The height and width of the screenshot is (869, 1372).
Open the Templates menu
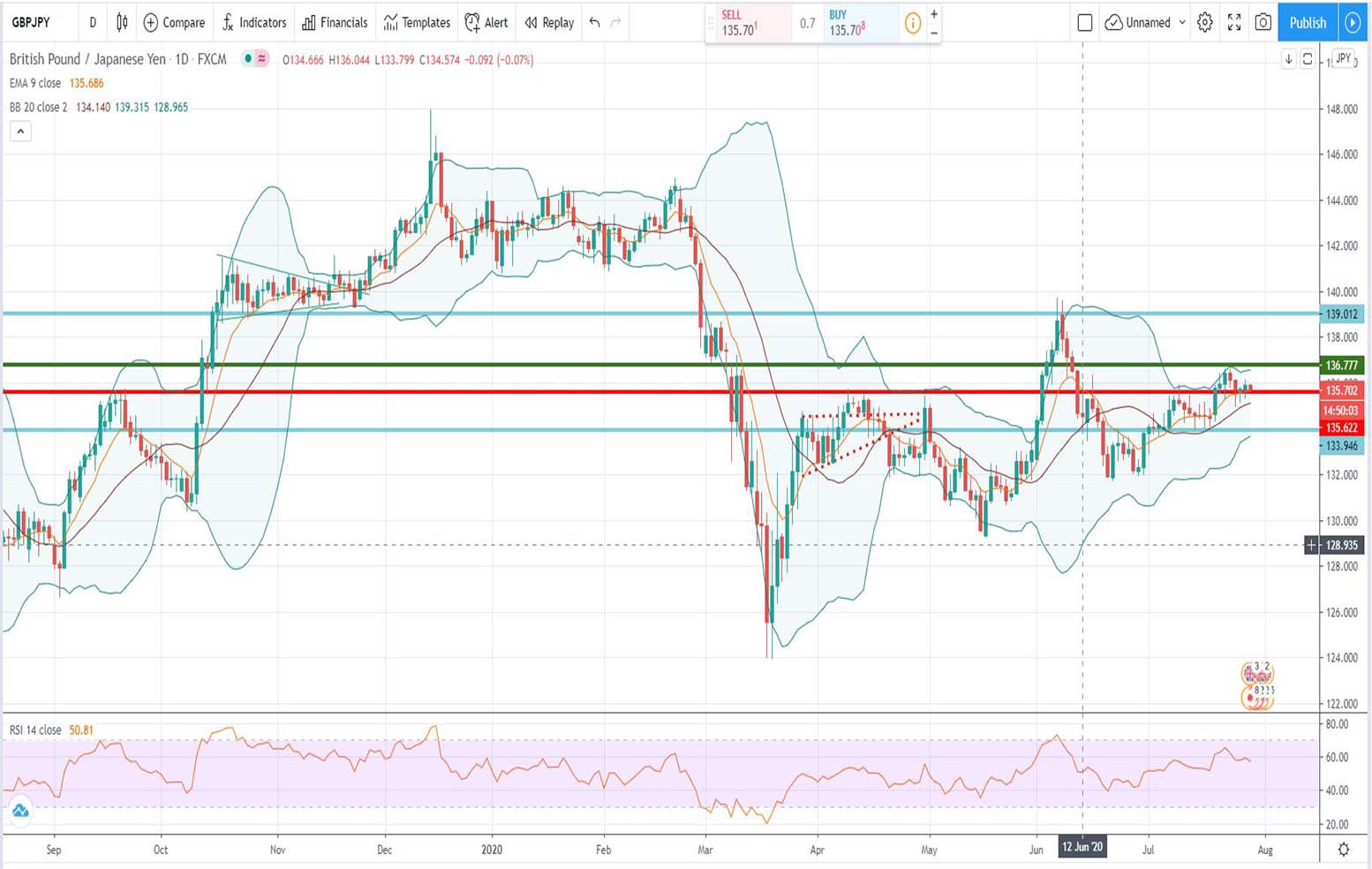tap(416, 23)
